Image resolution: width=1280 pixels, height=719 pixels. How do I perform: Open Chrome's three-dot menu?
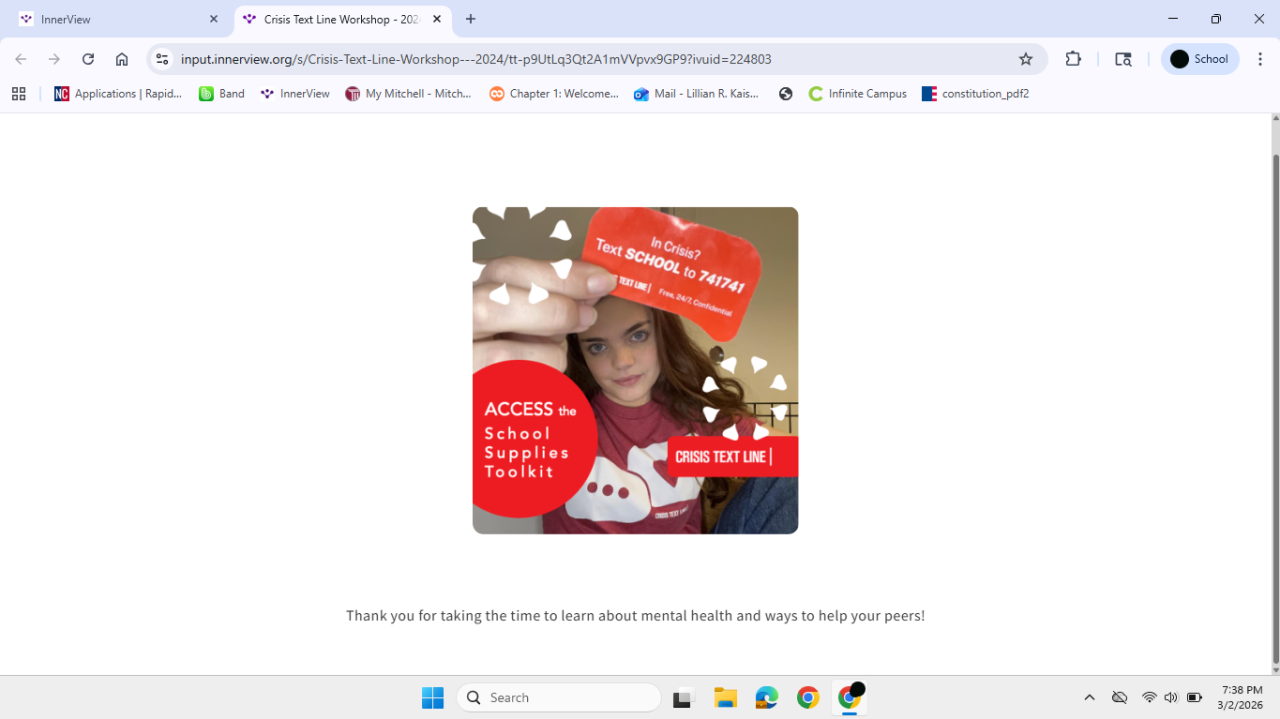[x=1260, y=59]
